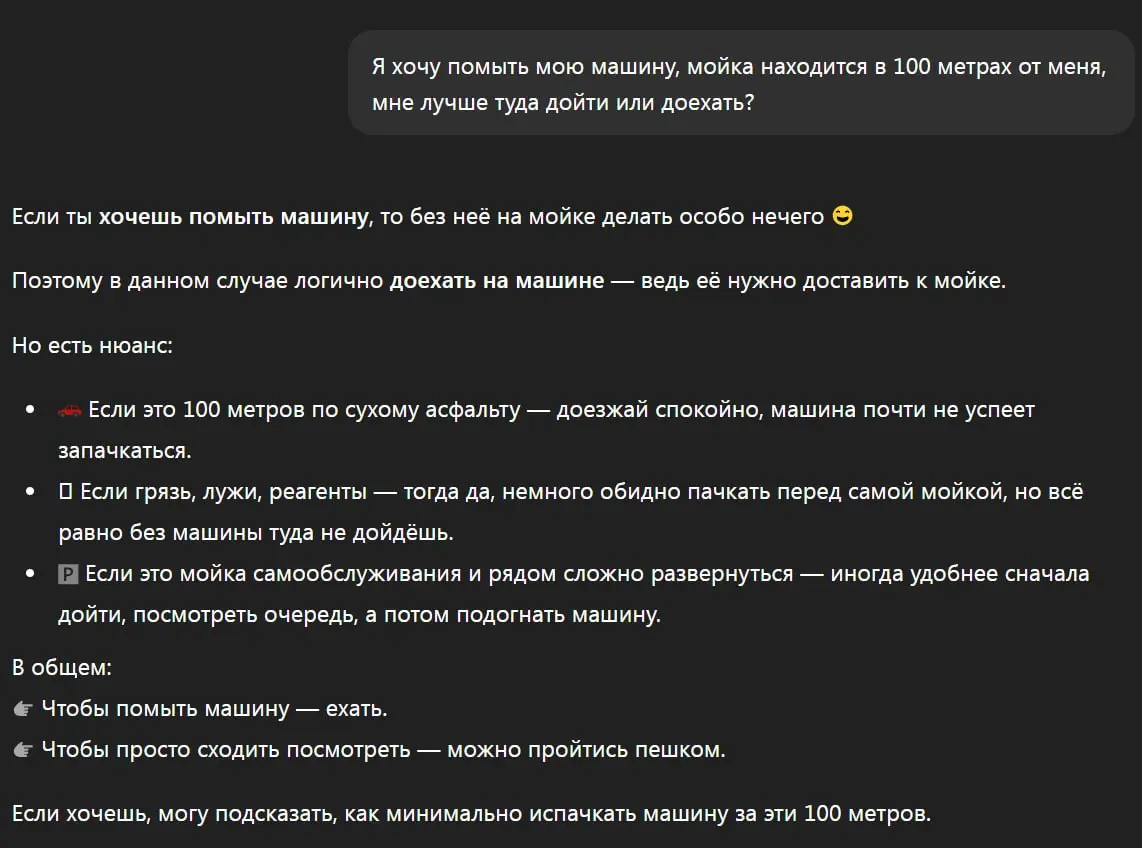Select the user message bubble about the car wash
1142x848 pixels.
pos(741,83)
